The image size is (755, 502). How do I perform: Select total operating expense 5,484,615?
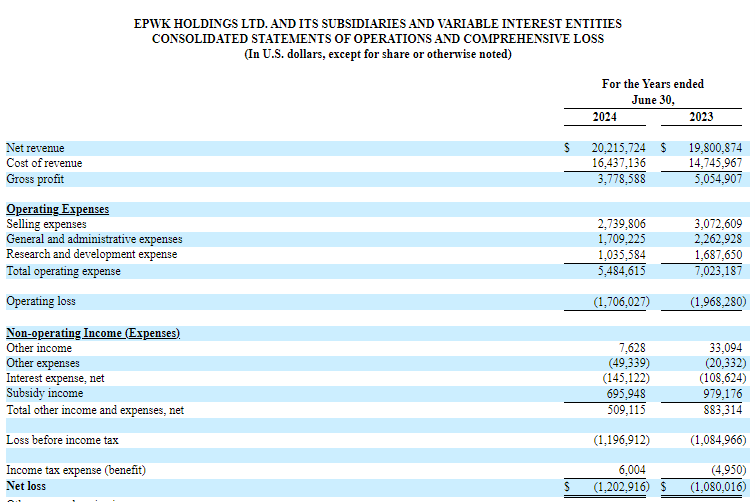(621, 271)
